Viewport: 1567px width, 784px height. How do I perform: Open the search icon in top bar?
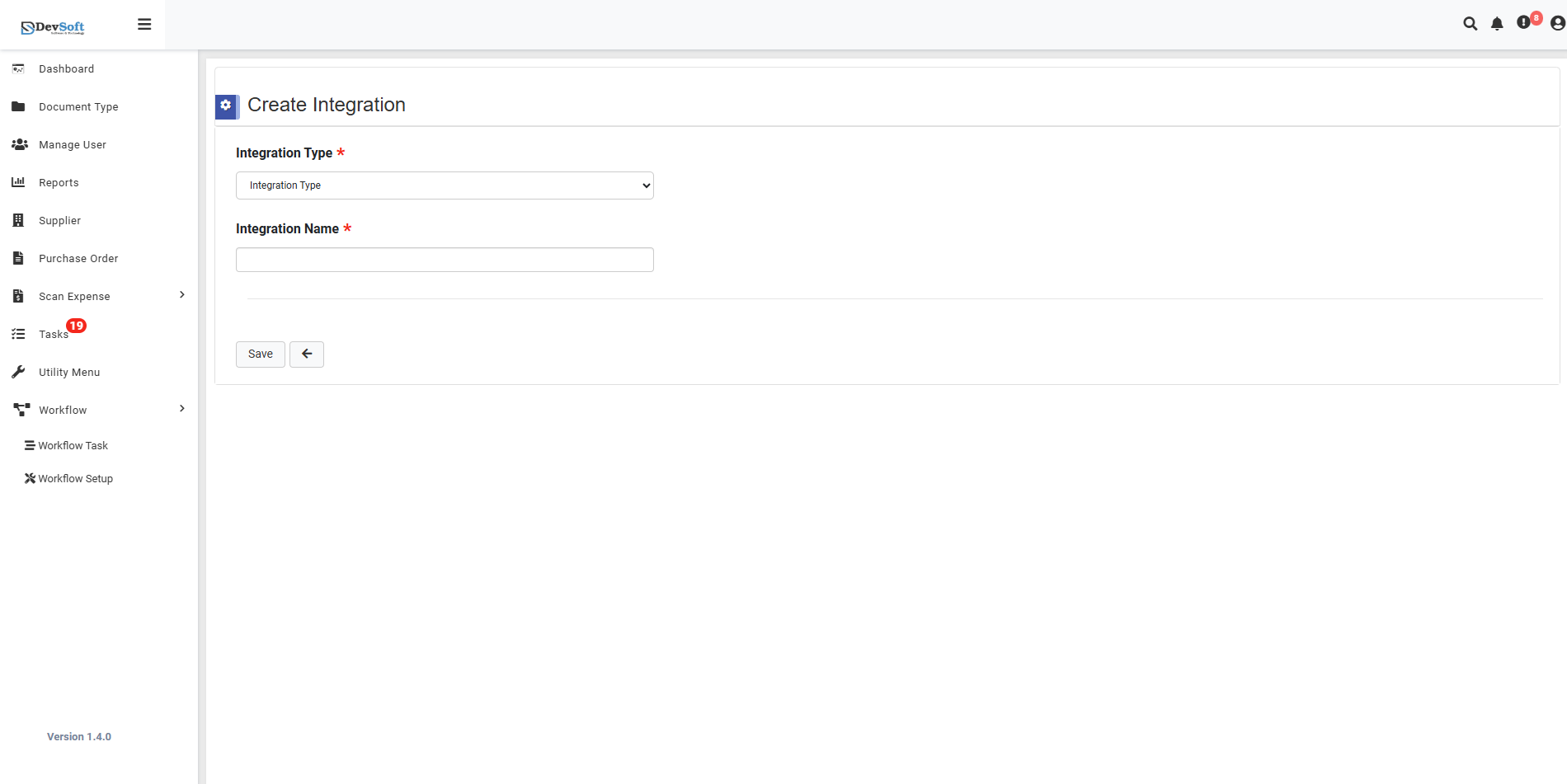[1471, 24]
